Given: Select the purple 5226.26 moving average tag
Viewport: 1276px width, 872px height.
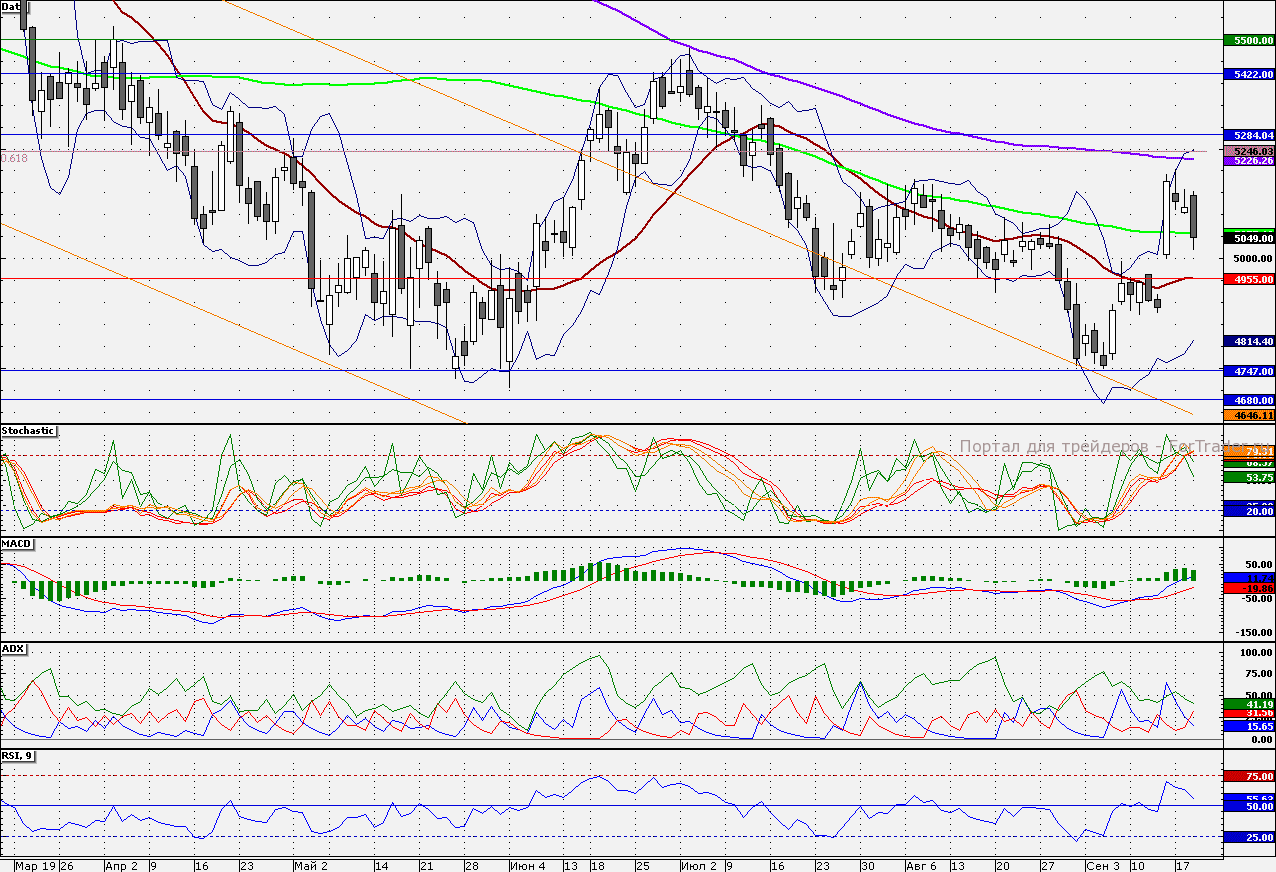Looking at the screenshot, I should [x=1249, y=161].
